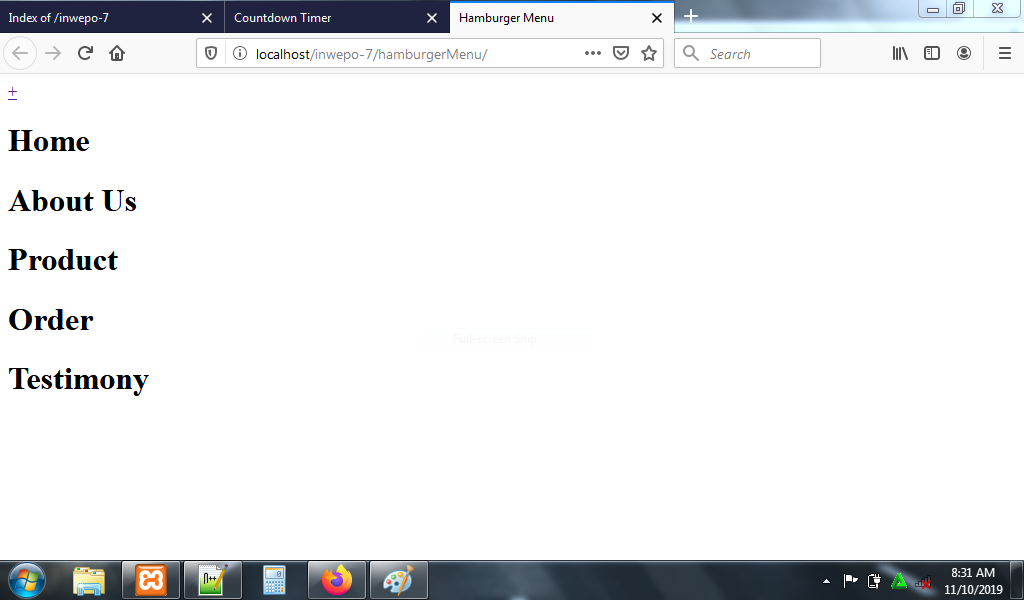The width and height of the screenshot is (1024, 600).
Task: Open XAMPP from the taskbar
Action: 151,580
